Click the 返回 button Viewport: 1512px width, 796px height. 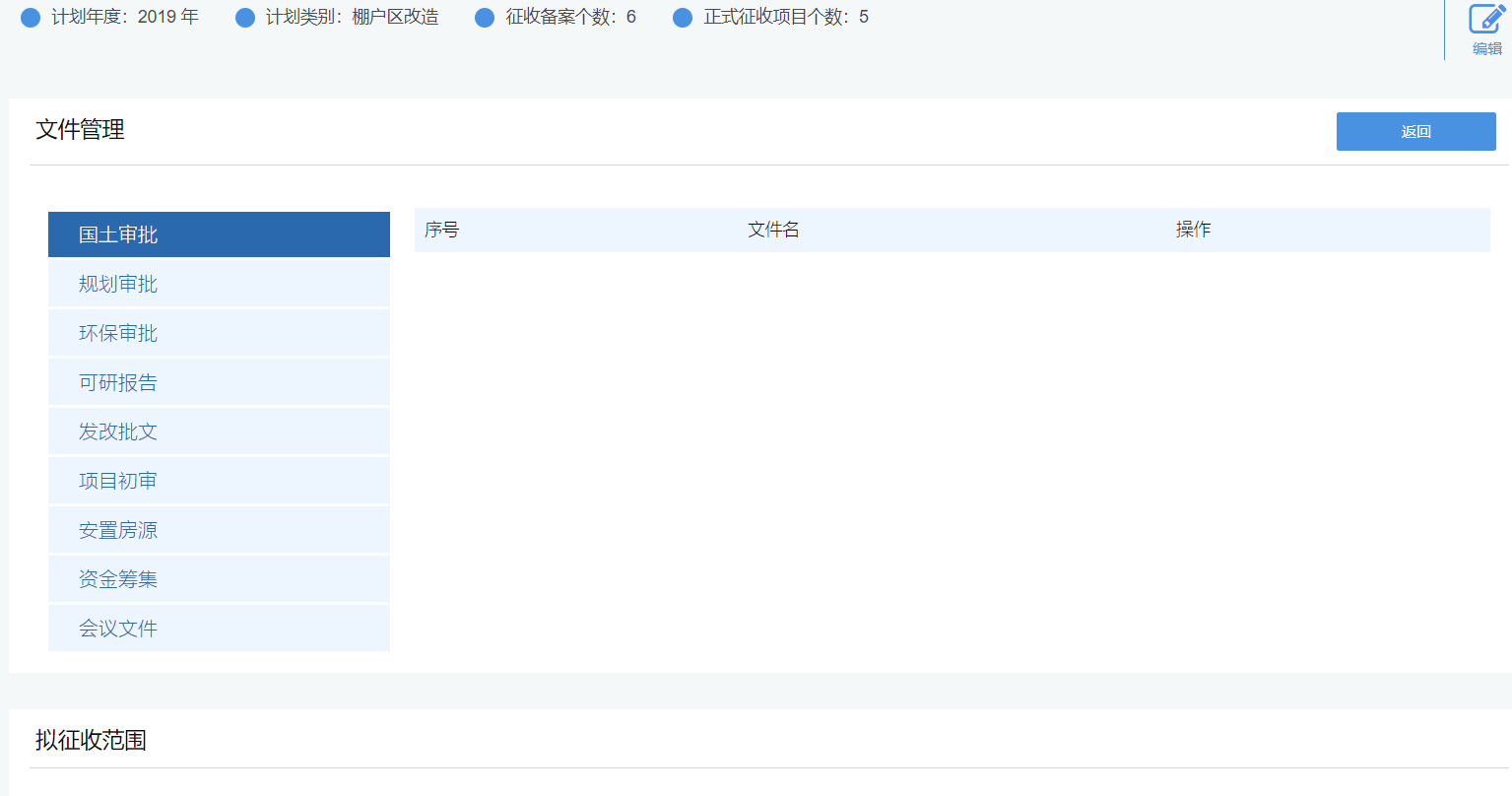(1415, 131)
